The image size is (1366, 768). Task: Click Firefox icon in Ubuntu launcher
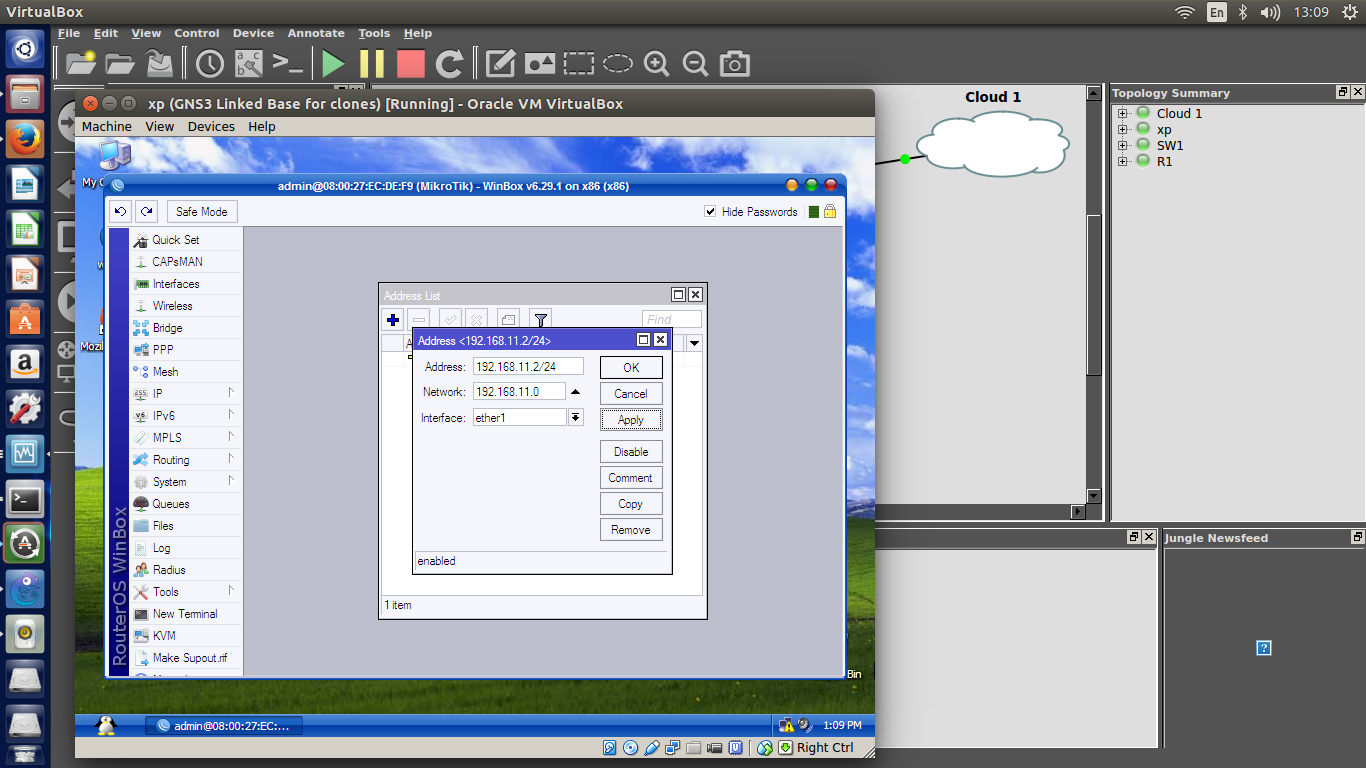click(x=25, y=138)
